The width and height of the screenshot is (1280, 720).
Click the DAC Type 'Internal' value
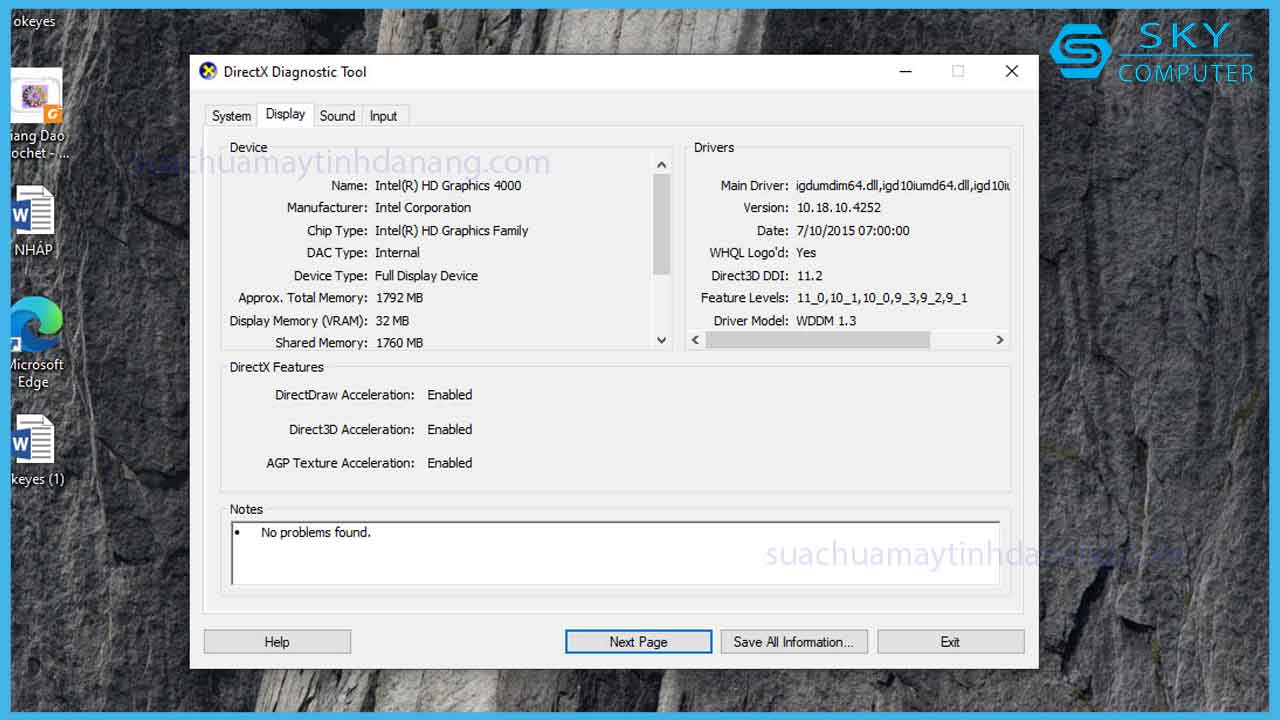click(397, 253)
